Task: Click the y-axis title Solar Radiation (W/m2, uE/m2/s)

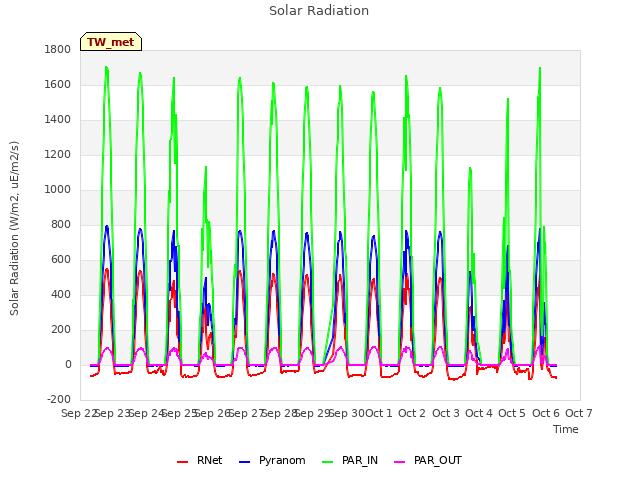Action: click(x=14, y=228)
